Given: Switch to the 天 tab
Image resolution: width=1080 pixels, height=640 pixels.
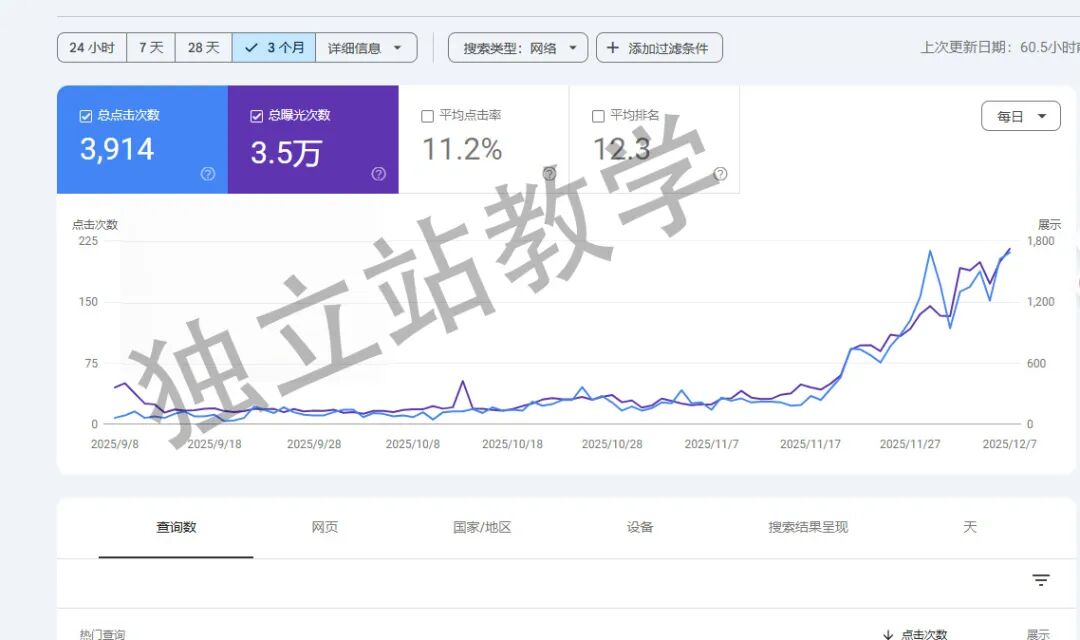Looking at the screenshot, I should (x=970, y=527).
